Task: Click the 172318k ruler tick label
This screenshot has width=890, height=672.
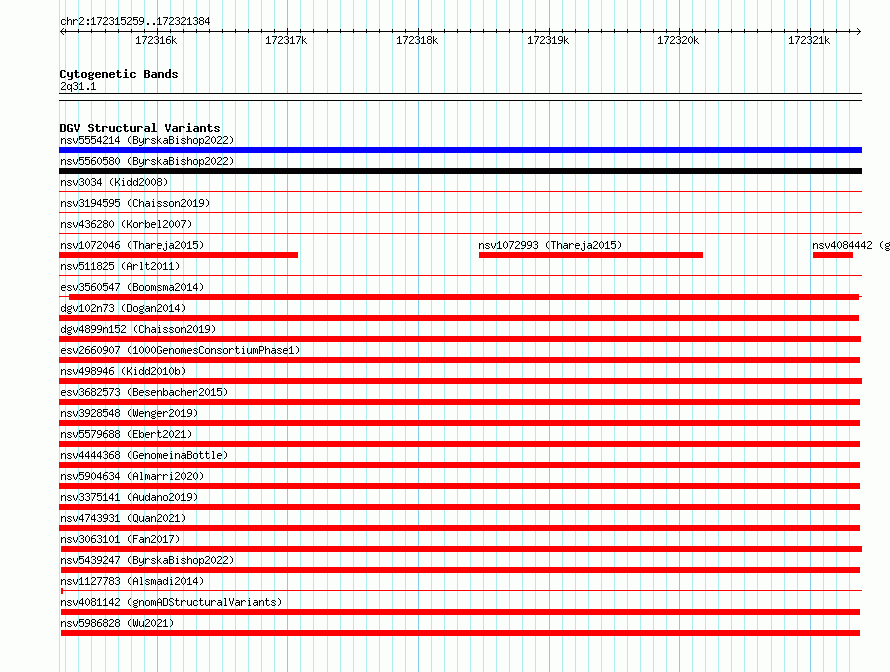Action: coord(417,40)
